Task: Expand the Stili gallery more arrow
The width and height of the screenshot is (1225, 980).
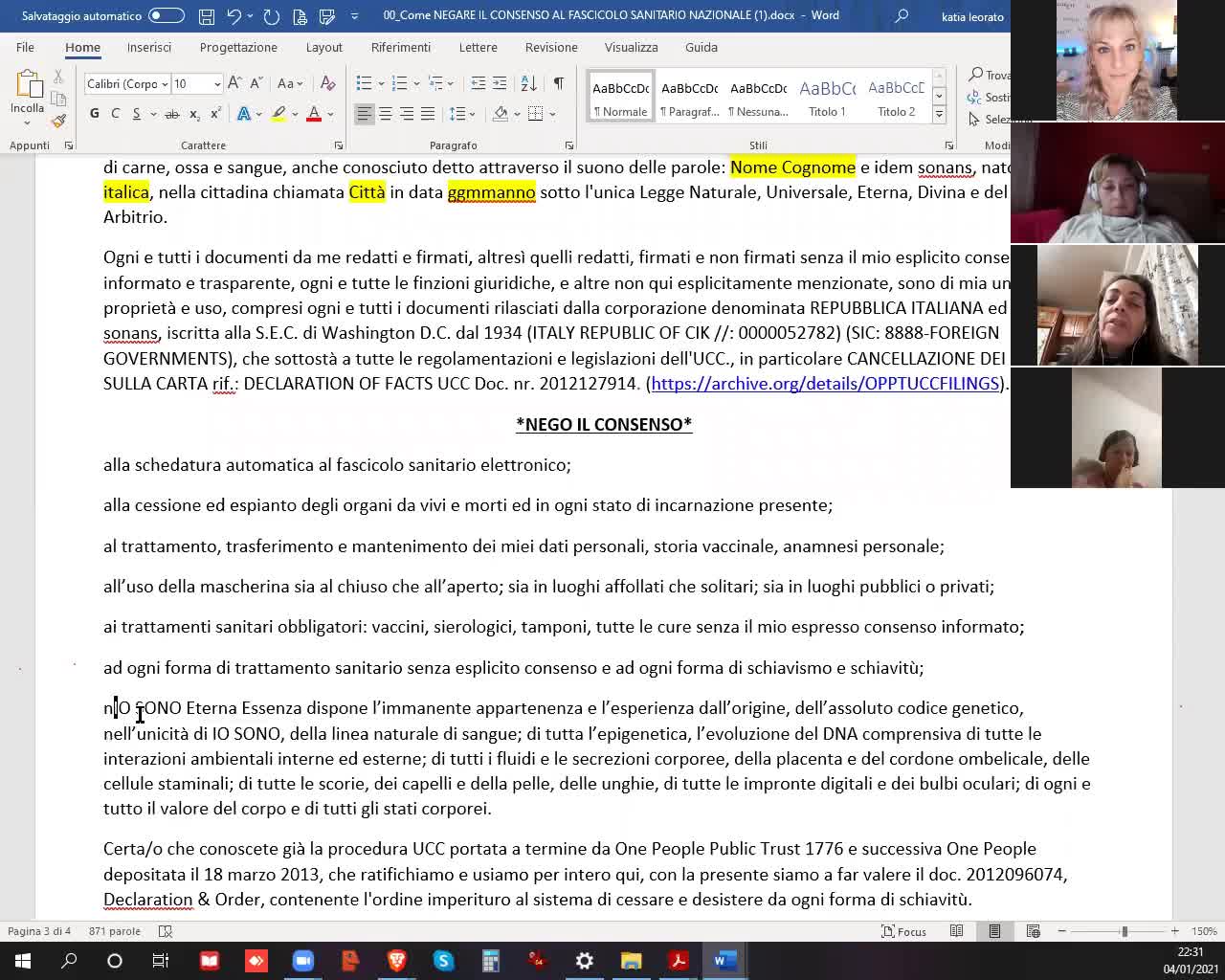Action: [x=939, y=114]
